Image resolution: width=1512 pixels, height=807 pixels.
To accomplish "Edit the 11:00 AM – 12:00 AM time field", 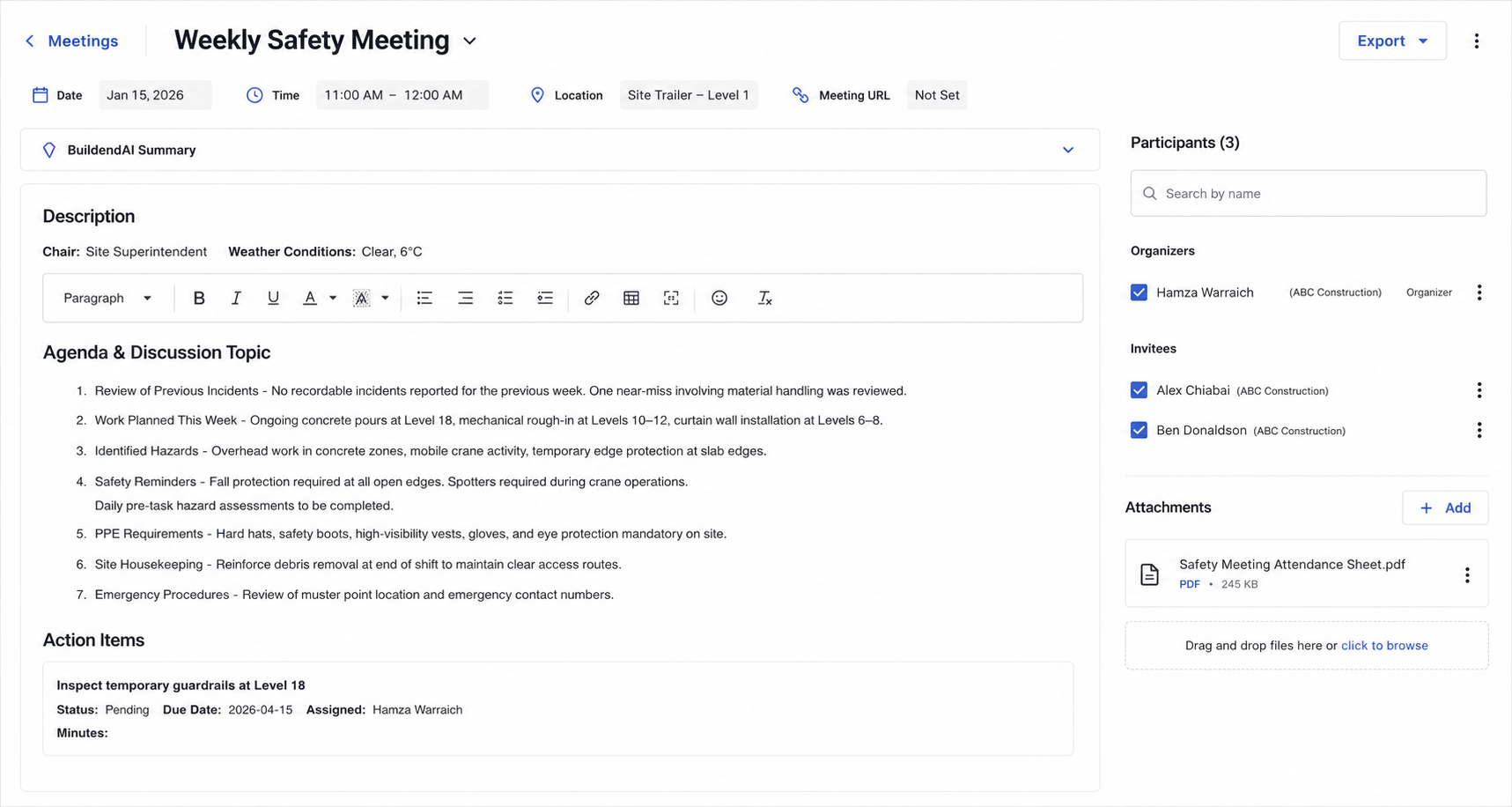I will click(402, 95).
